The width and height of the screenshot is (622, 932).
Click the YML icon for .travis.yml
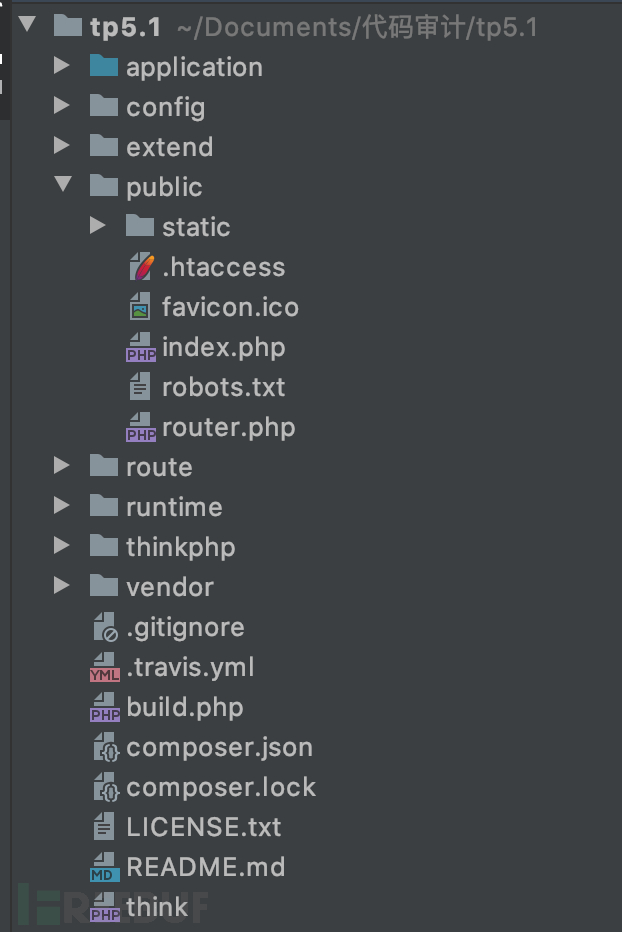coord(105,667)
